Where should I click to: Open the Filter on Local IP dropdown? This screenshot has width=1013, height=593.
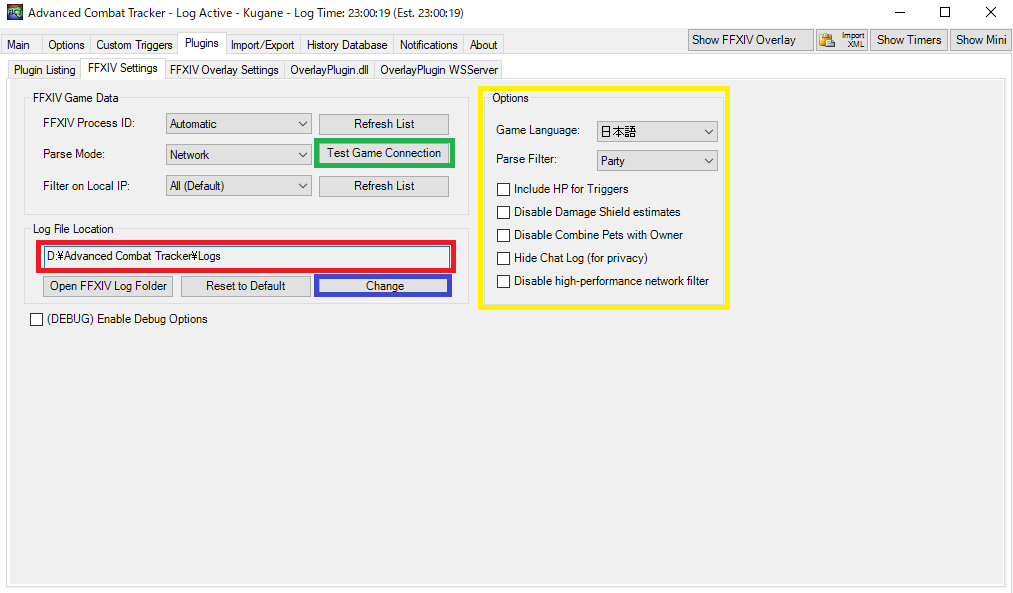(x=239, y=186)
